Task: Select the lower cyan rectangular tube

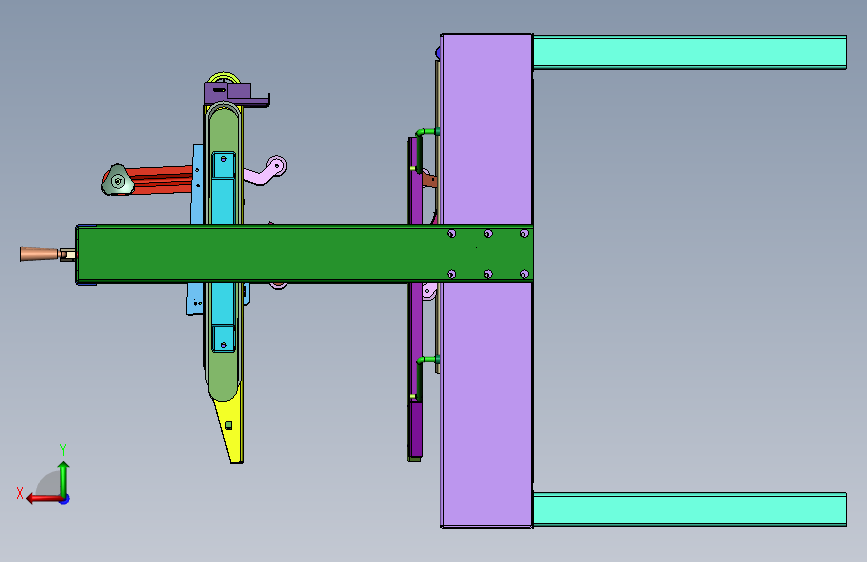Action: click(690, 509)
